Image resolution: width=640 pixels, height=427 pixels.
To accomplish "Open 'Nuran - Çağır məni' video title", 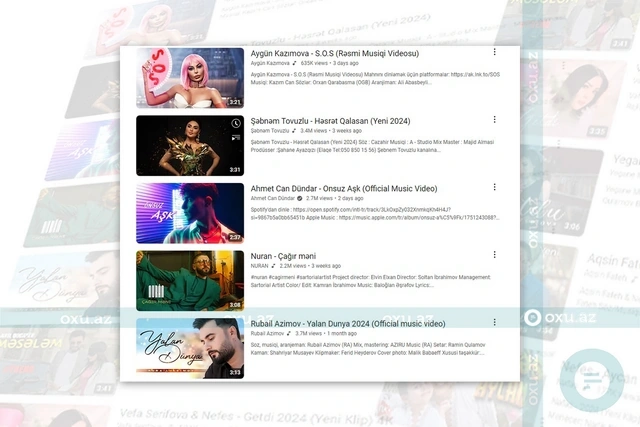I will pos(297,254).
